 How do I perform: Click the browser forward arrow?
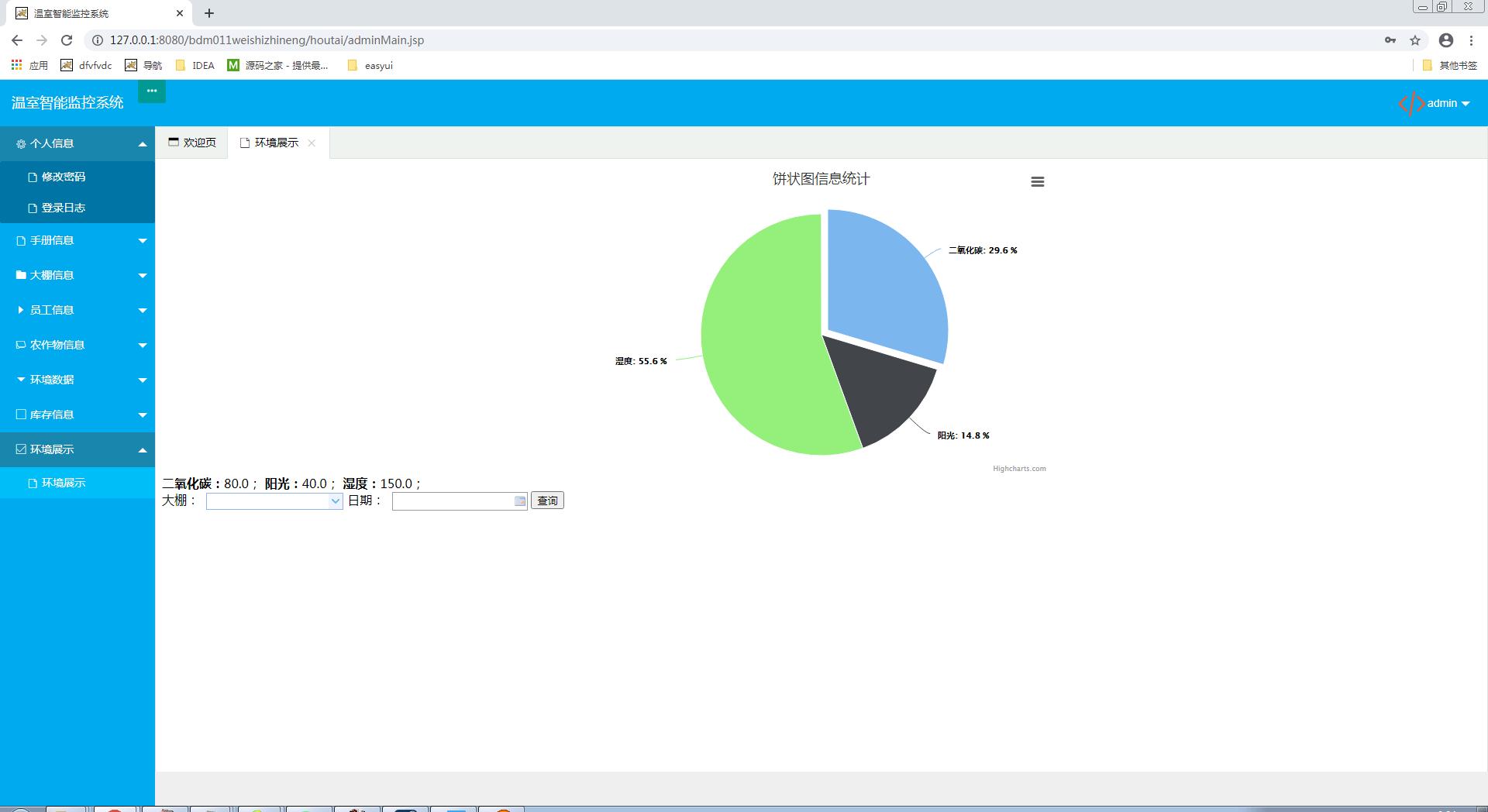42,40
